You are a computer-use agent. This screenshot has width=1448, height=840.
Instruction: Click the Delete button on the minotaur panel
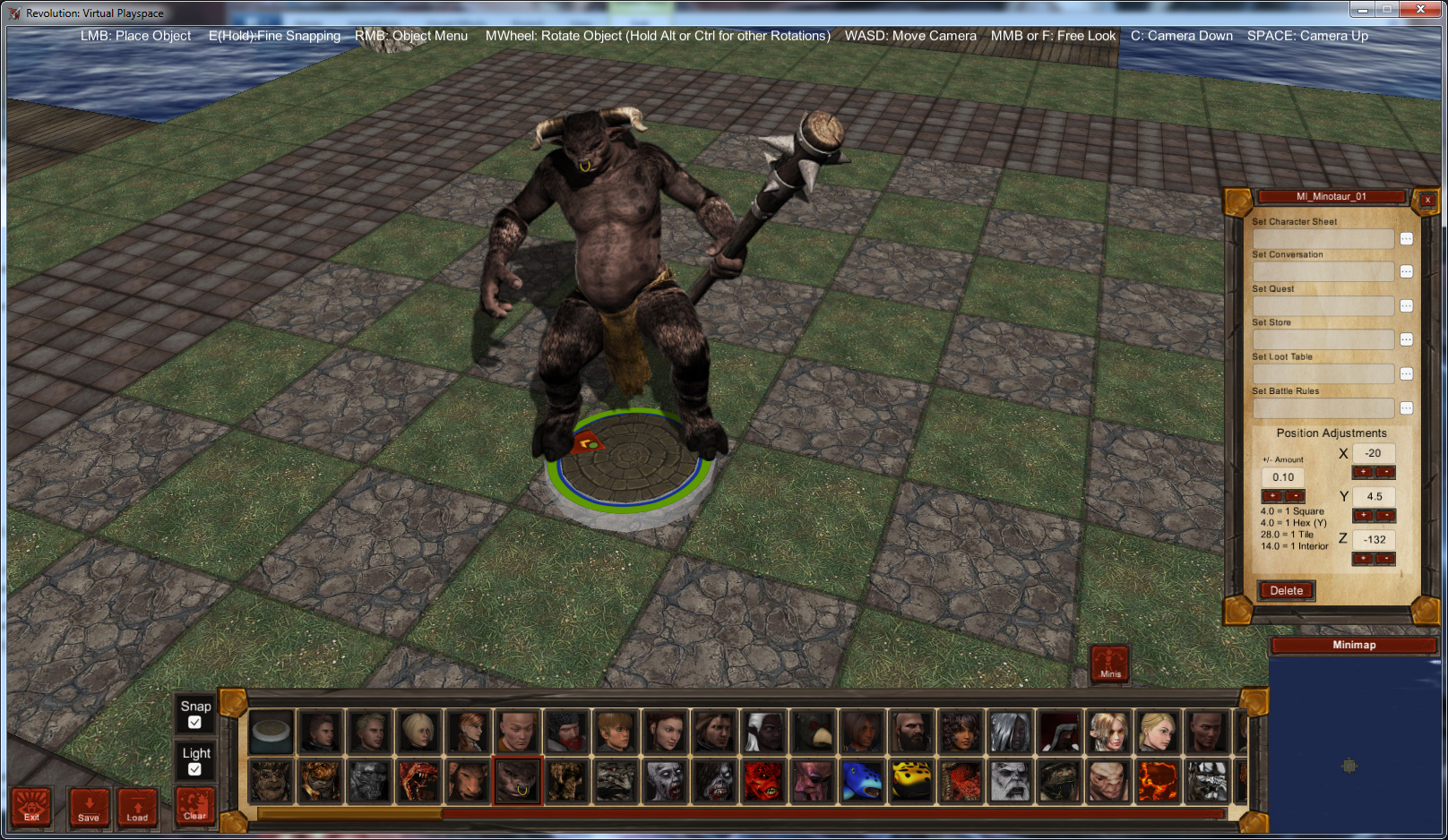tap(1286, 590)
